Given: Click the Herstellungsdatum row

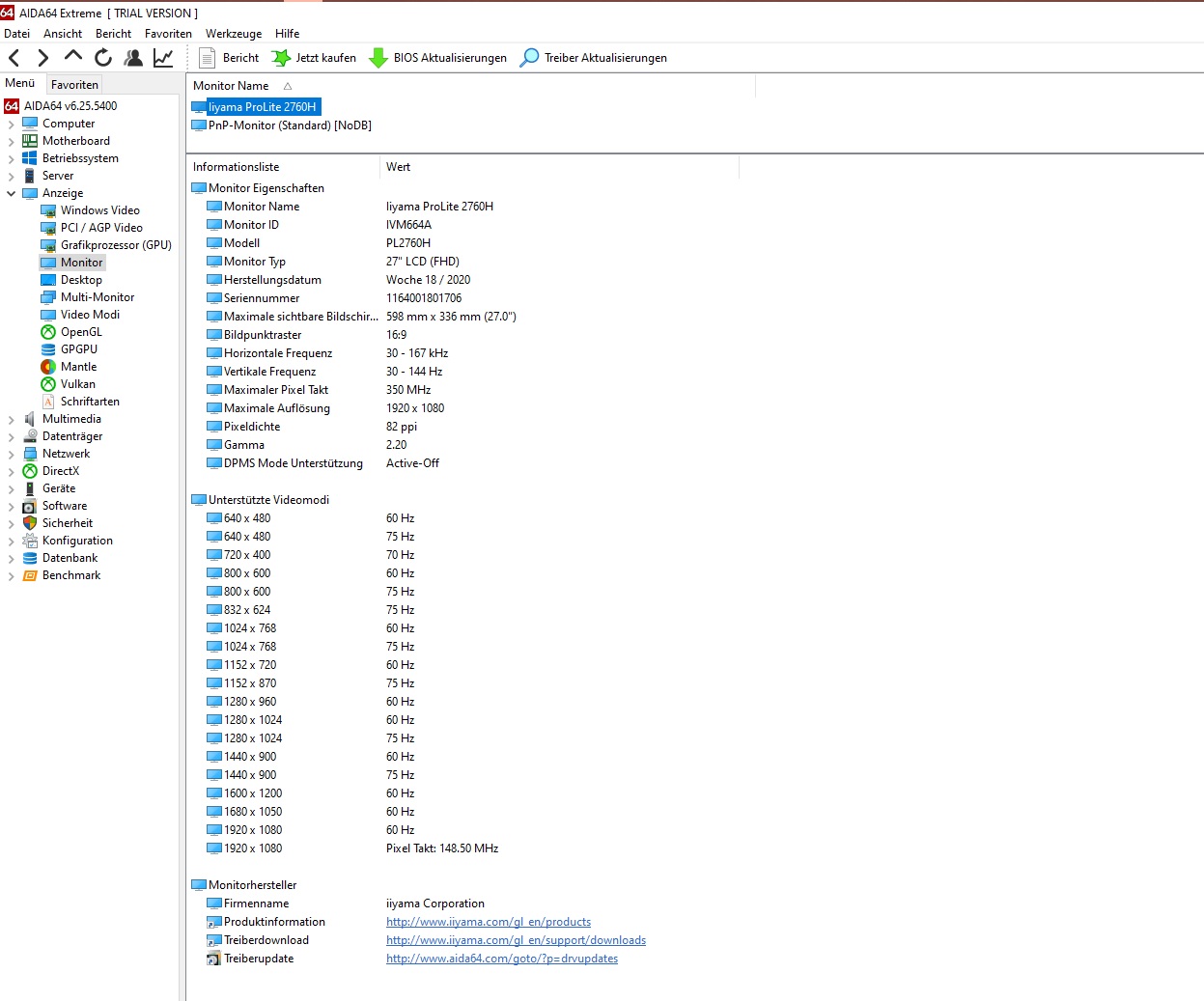Looking at the screenshot, I should point(338,280).
